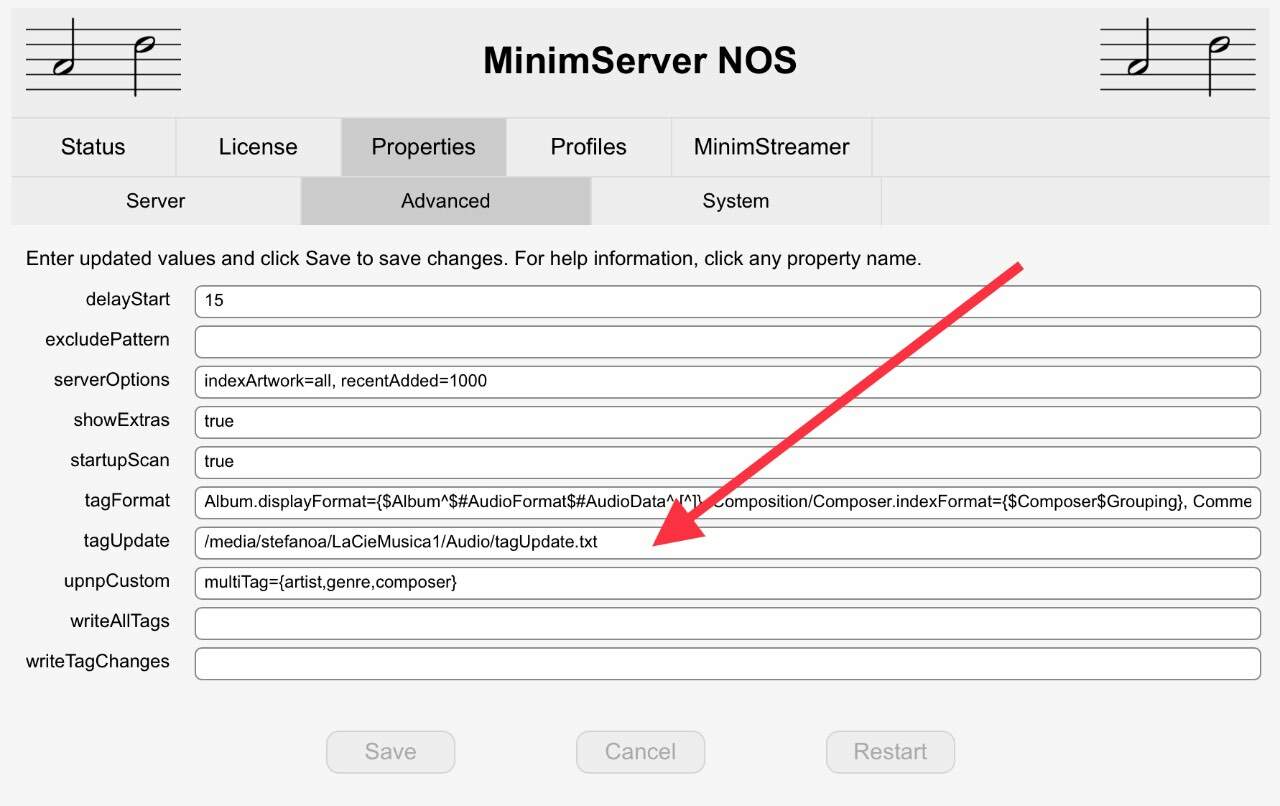Open the MinimStreamer tab
This screenshot has height=806, width=1280.
point(772,147)
